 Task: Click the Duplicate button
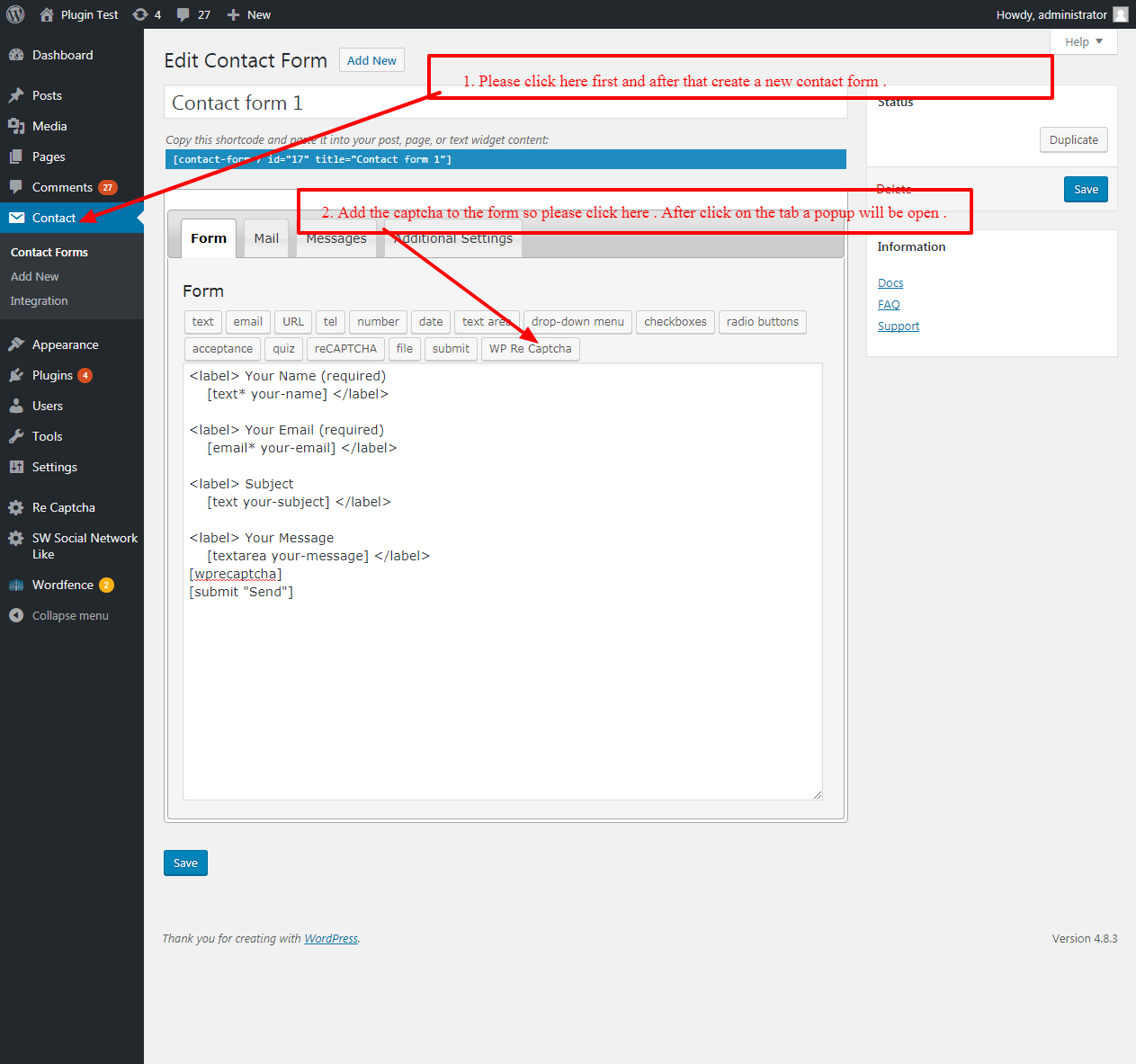click(1074, 139)
